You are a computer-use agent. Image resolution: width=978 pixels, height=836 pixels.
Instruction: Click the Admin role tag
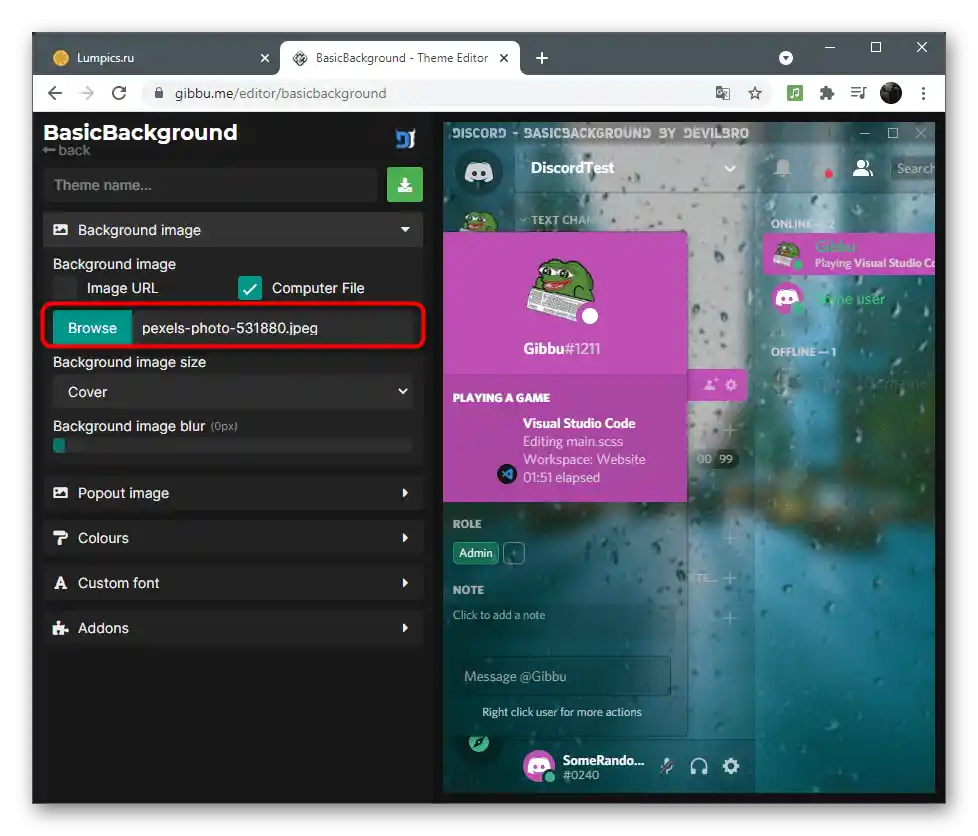475,553
